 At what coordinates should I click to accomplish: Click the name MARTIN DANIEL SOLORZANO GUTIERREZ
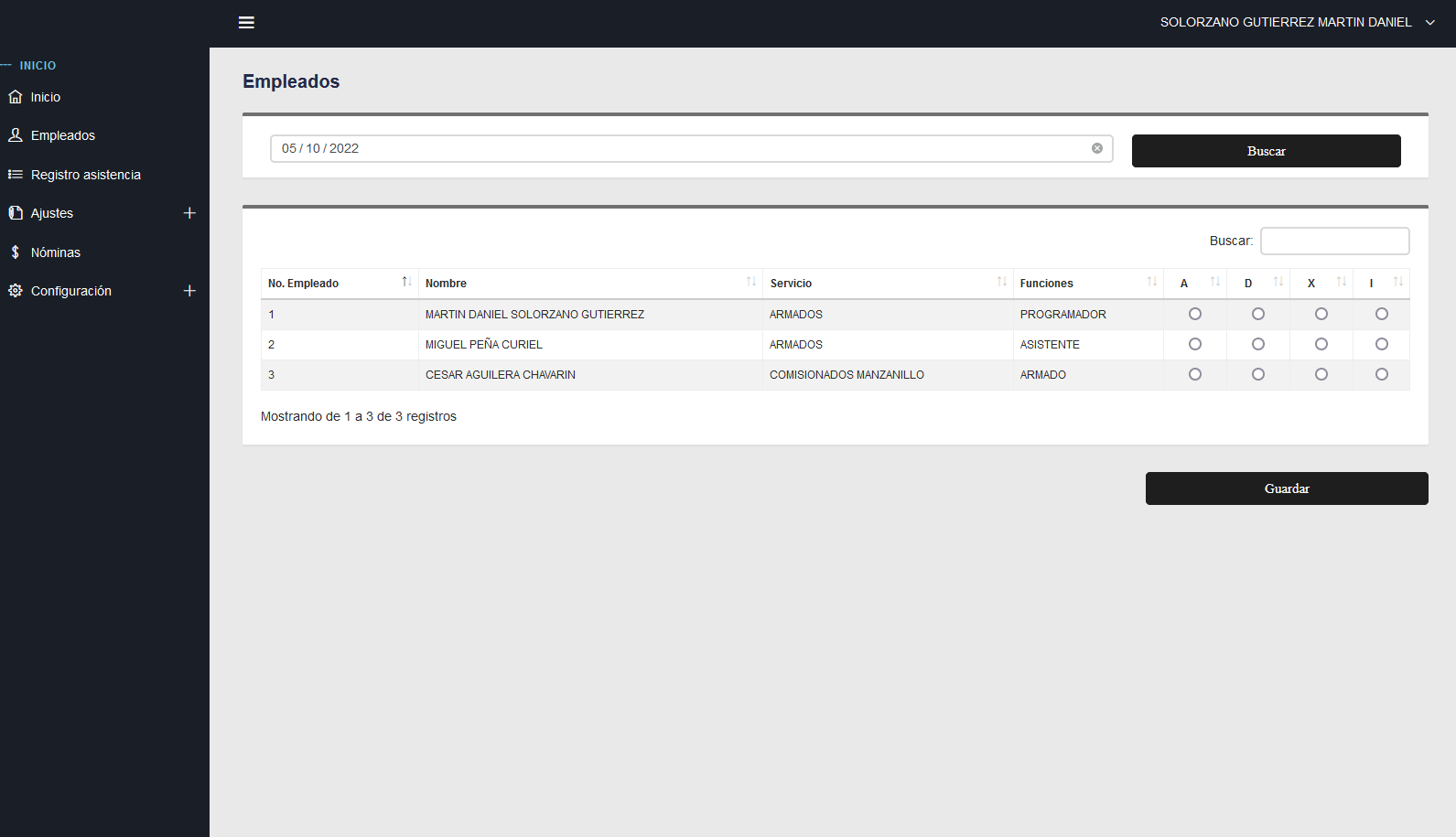[534, 315]
